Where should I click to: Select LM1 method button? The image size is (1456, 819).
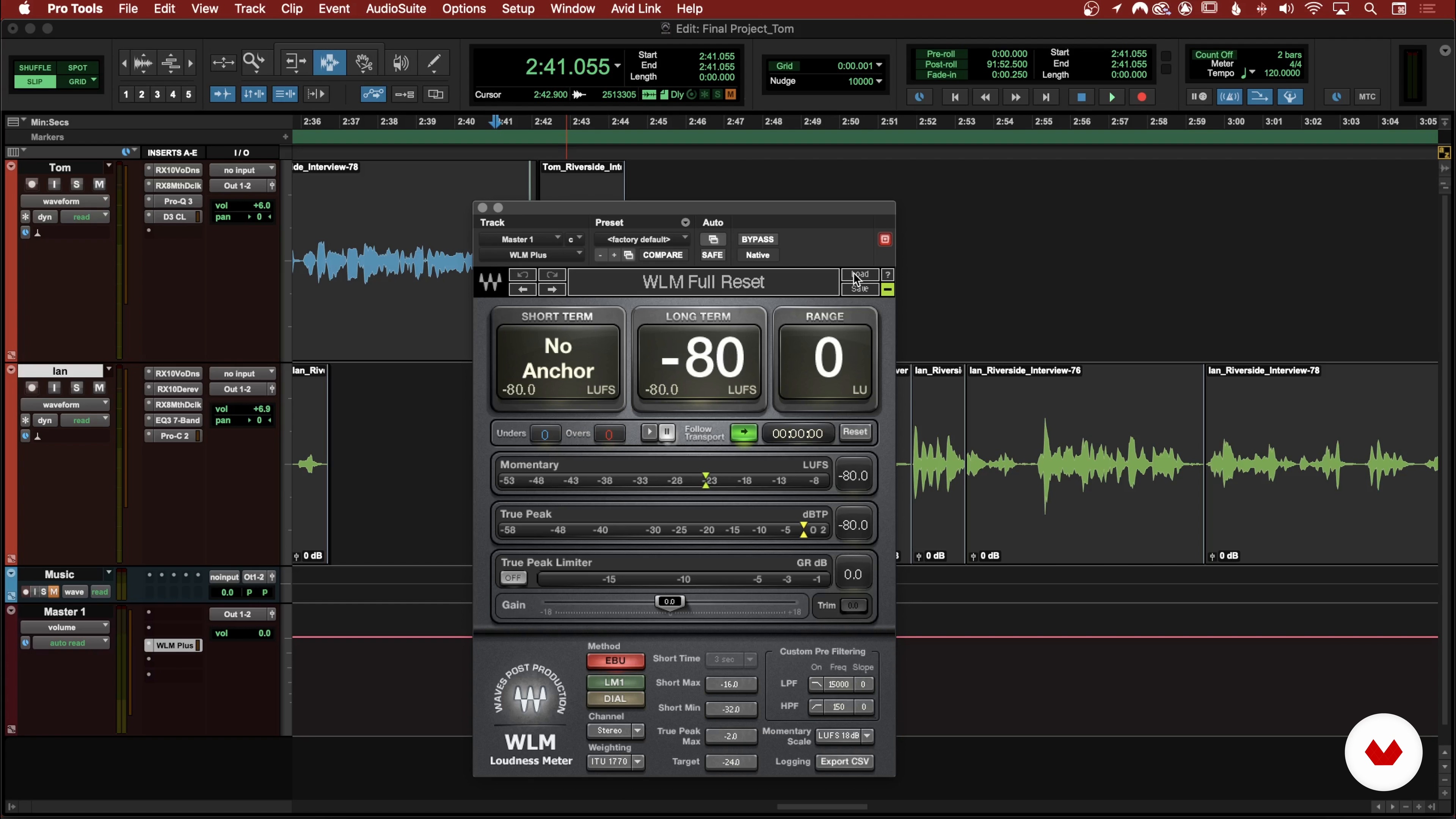[x=615, y=682]
